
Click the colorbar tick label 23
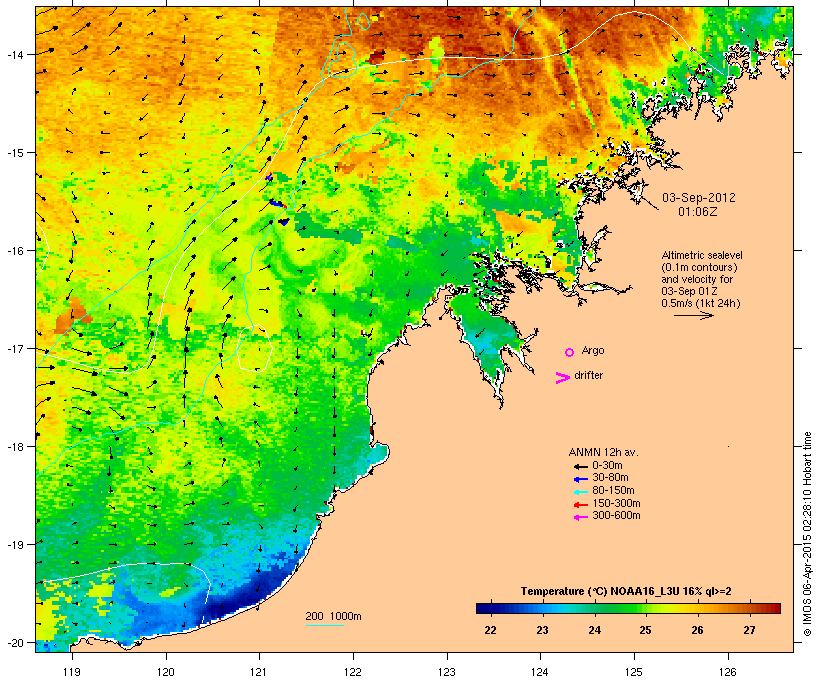tap(542, 630)
